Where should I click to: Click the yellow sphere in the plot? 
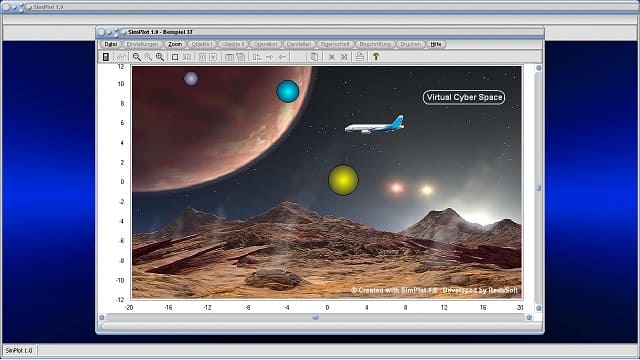(x=343, y=180)
